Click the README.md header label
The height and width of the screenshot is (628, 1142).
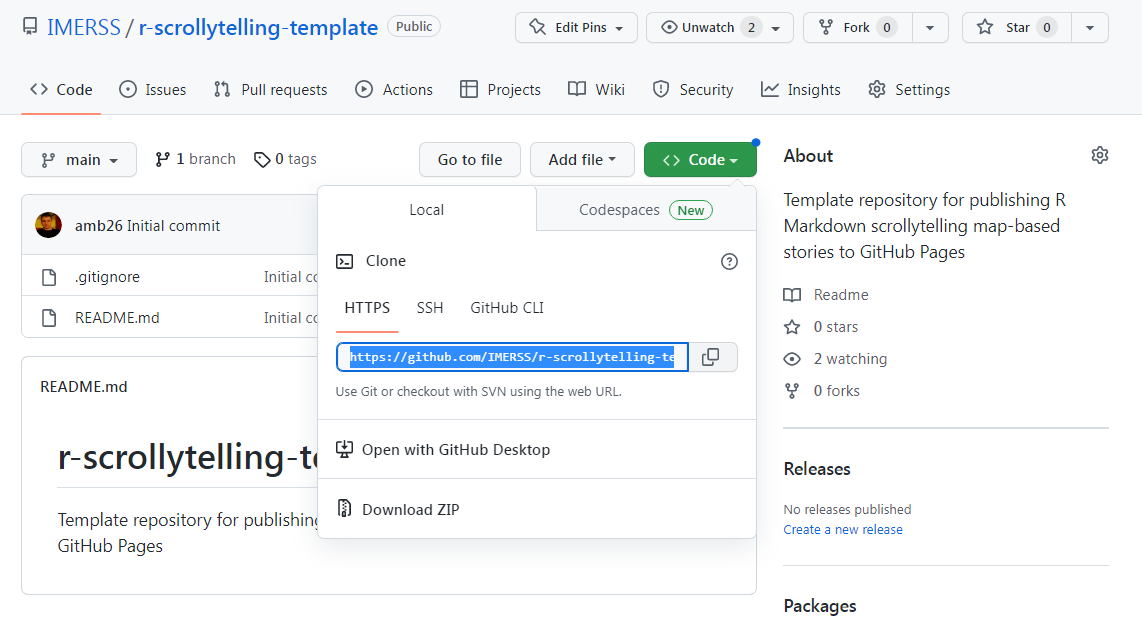pos(84,387)
